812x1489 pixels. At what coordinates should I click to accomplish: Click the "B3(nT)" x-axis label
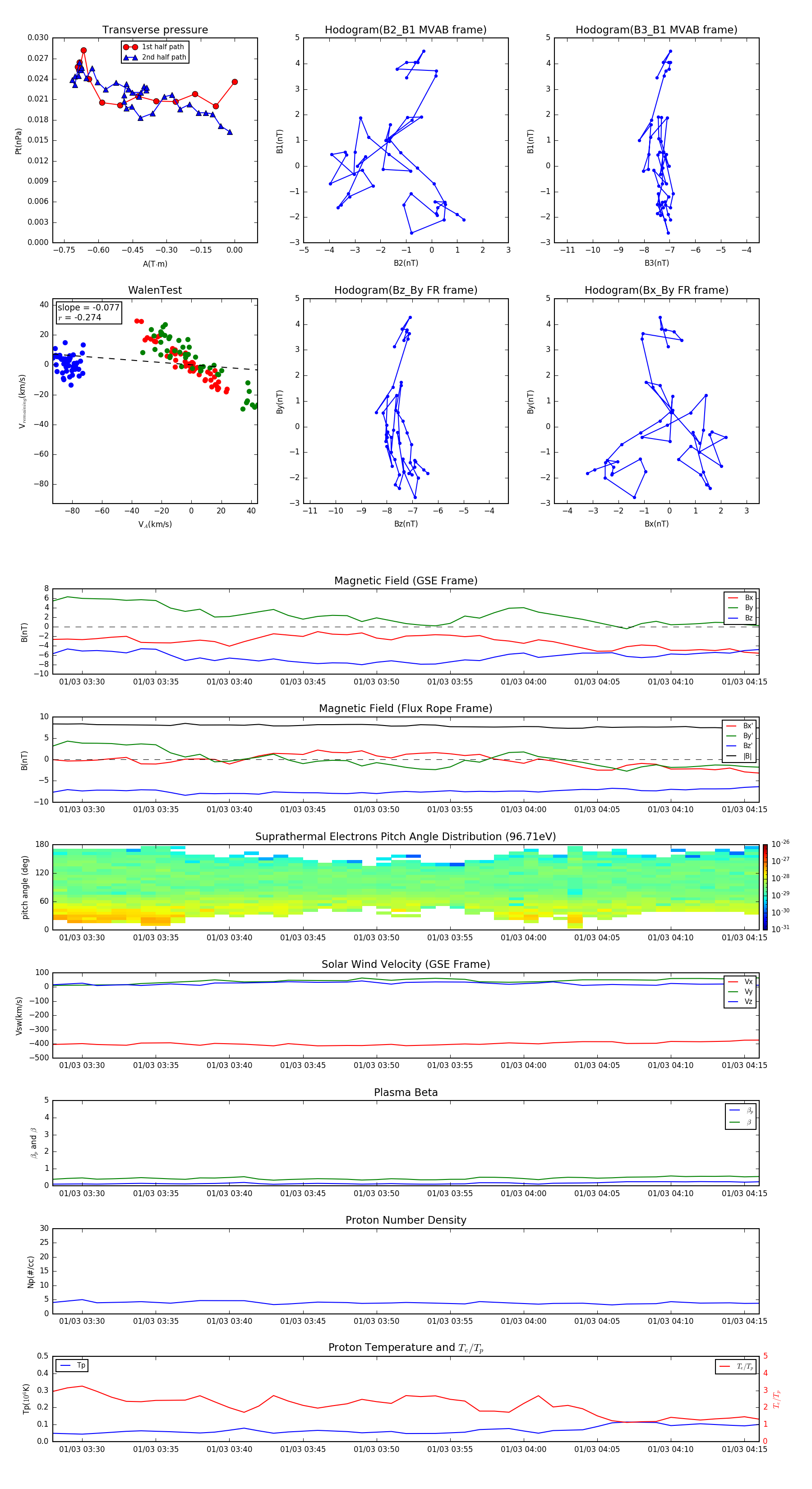[656, 263]
